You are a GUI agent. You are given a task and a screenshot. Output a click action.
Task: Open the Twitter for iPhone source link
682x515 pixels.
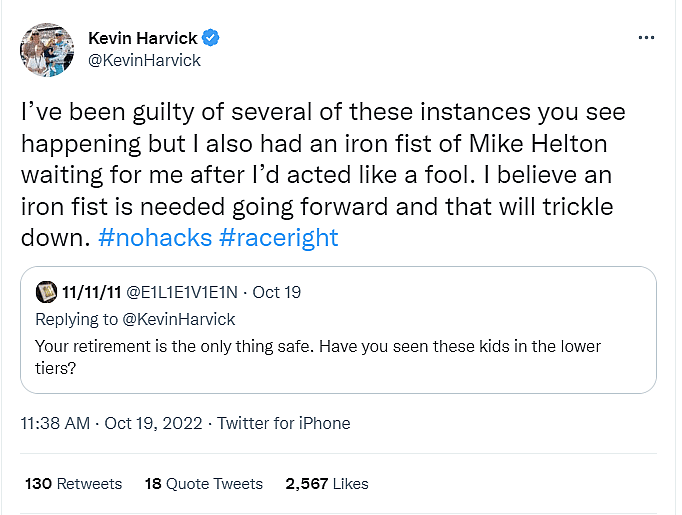283,423
